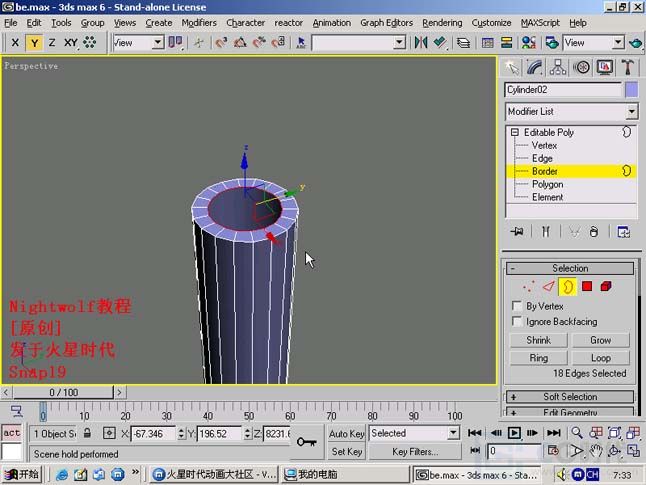Open Render Scene dialog icon
Screen dimensions: 646x485
coord(552,42)
